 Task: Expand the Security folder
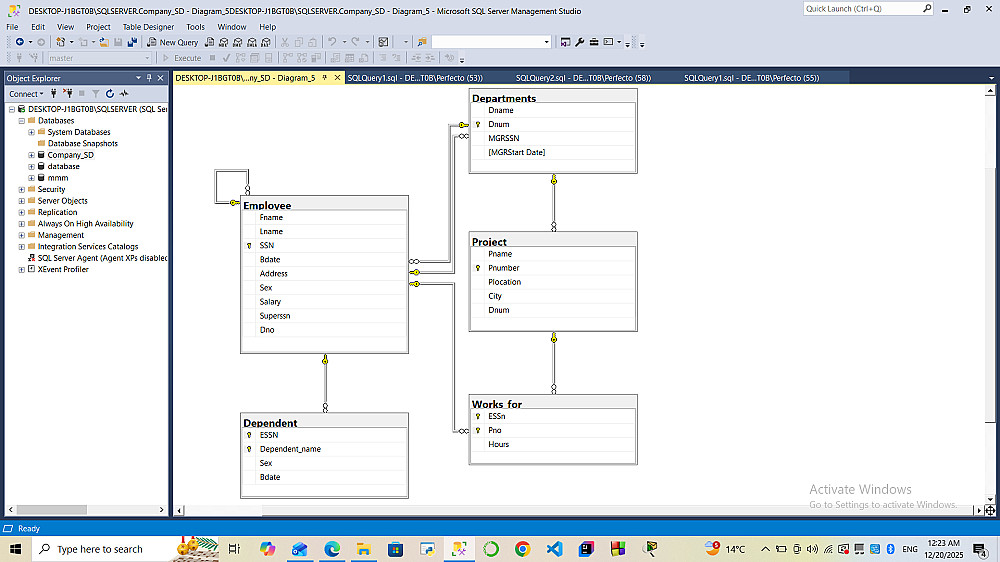pyautogui.click(x=22, y=189)
